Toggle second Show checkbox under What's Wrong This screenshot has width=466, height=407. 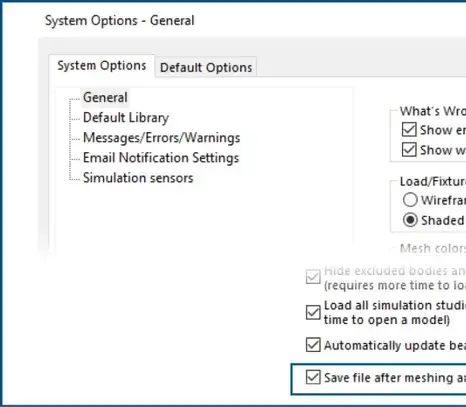coord(409,150)
